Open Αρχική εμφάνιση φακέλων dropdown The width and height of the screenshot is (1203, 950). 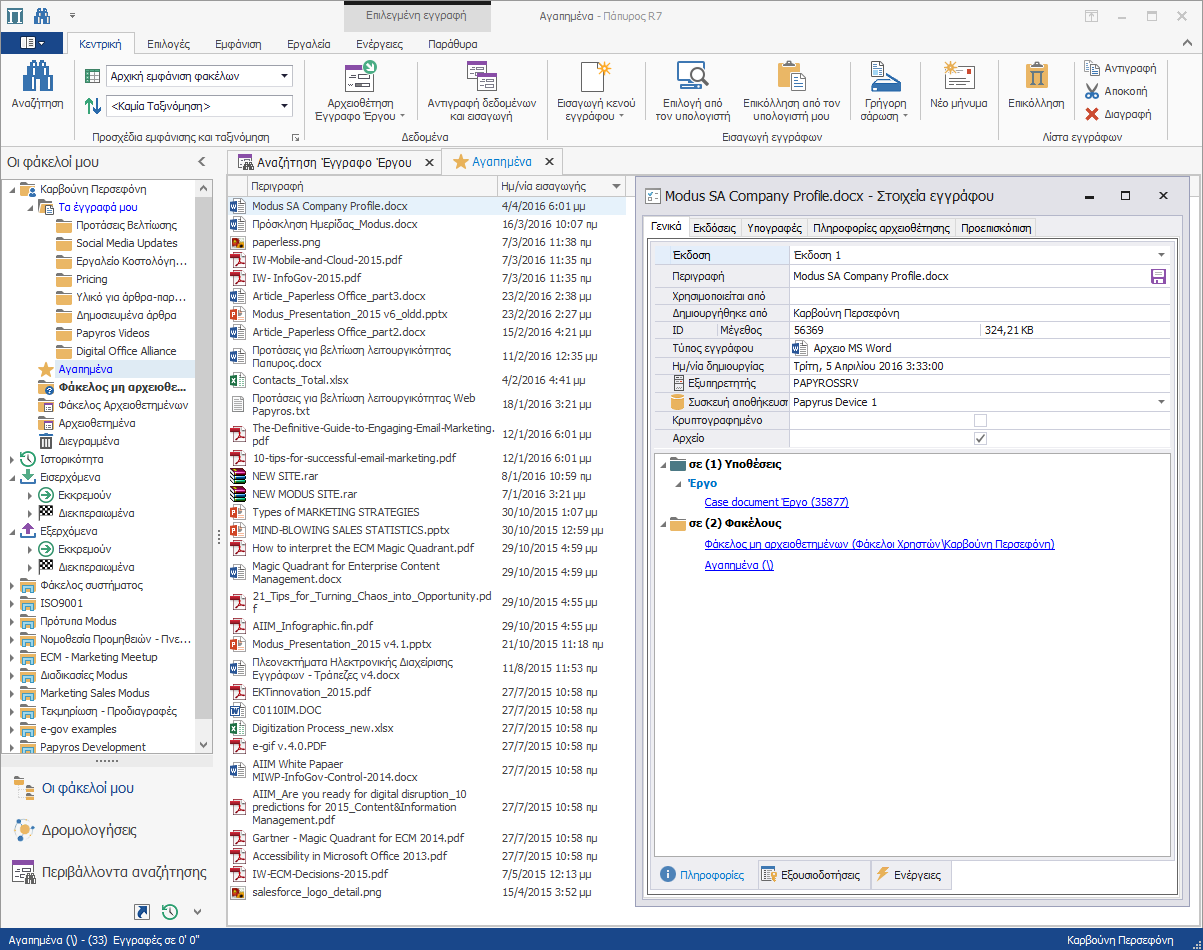coord(284,76)
